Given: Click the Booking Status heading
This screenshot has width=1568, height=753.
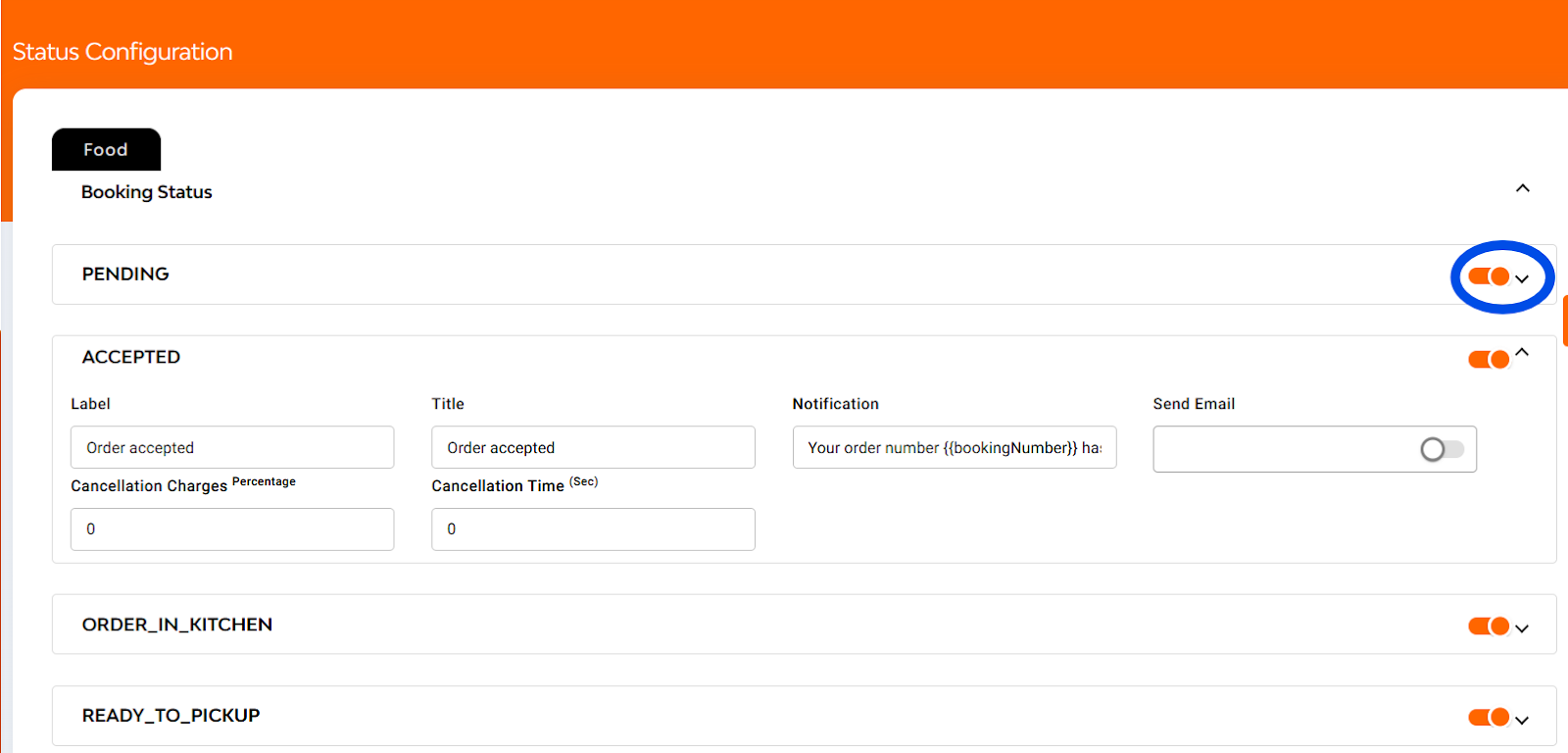Looking at the screenshot, I should [146, 192].
